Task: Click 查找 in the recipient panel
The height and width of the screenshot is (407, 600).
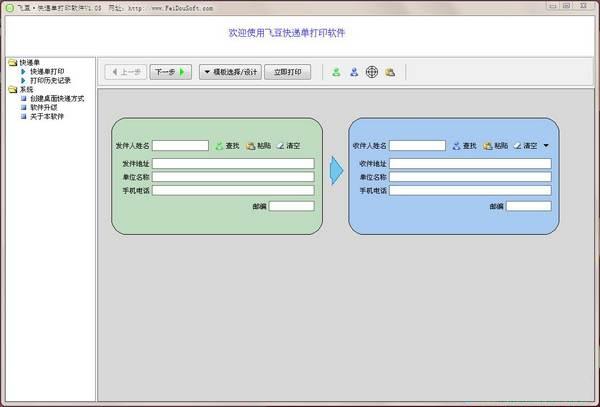Action: coord(465,146)
